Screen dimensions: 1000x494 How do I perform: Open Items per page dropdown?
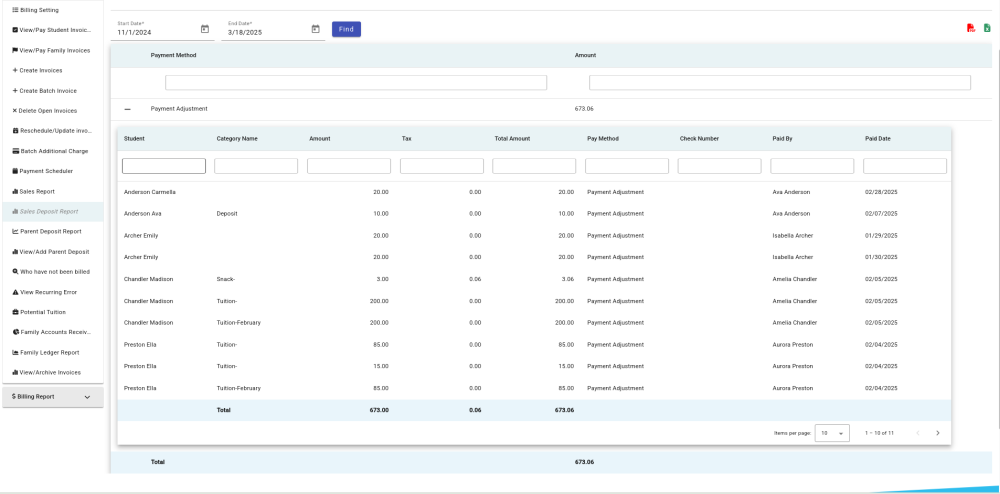832,433
